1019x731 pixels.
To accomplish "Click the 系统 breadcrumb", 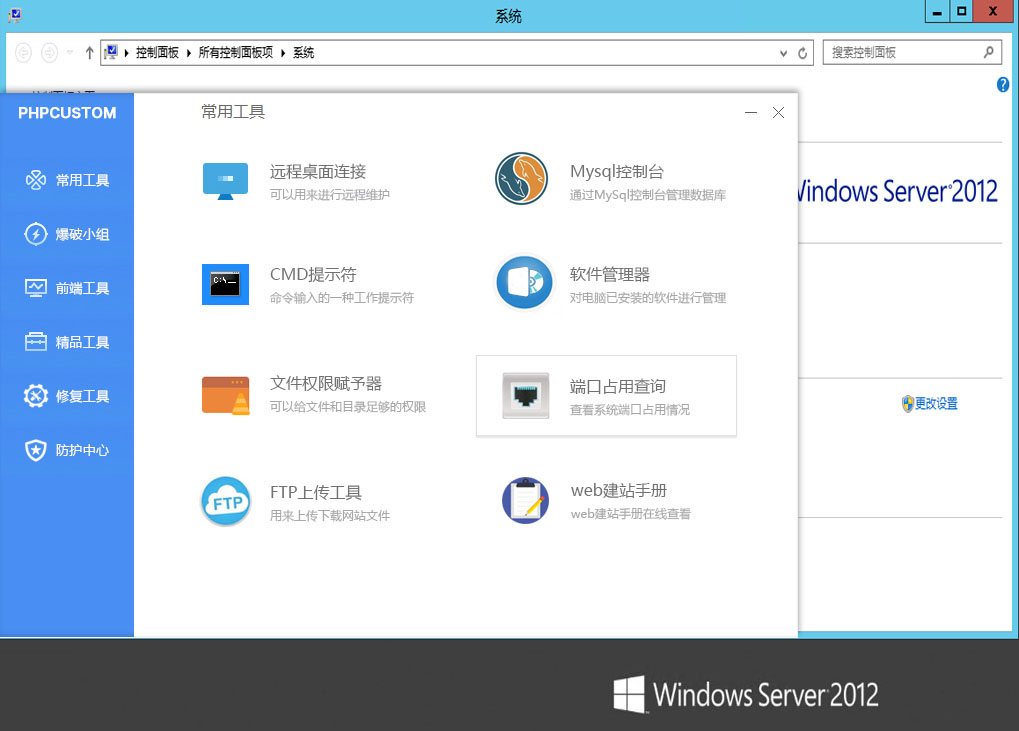I will (303, 53).
